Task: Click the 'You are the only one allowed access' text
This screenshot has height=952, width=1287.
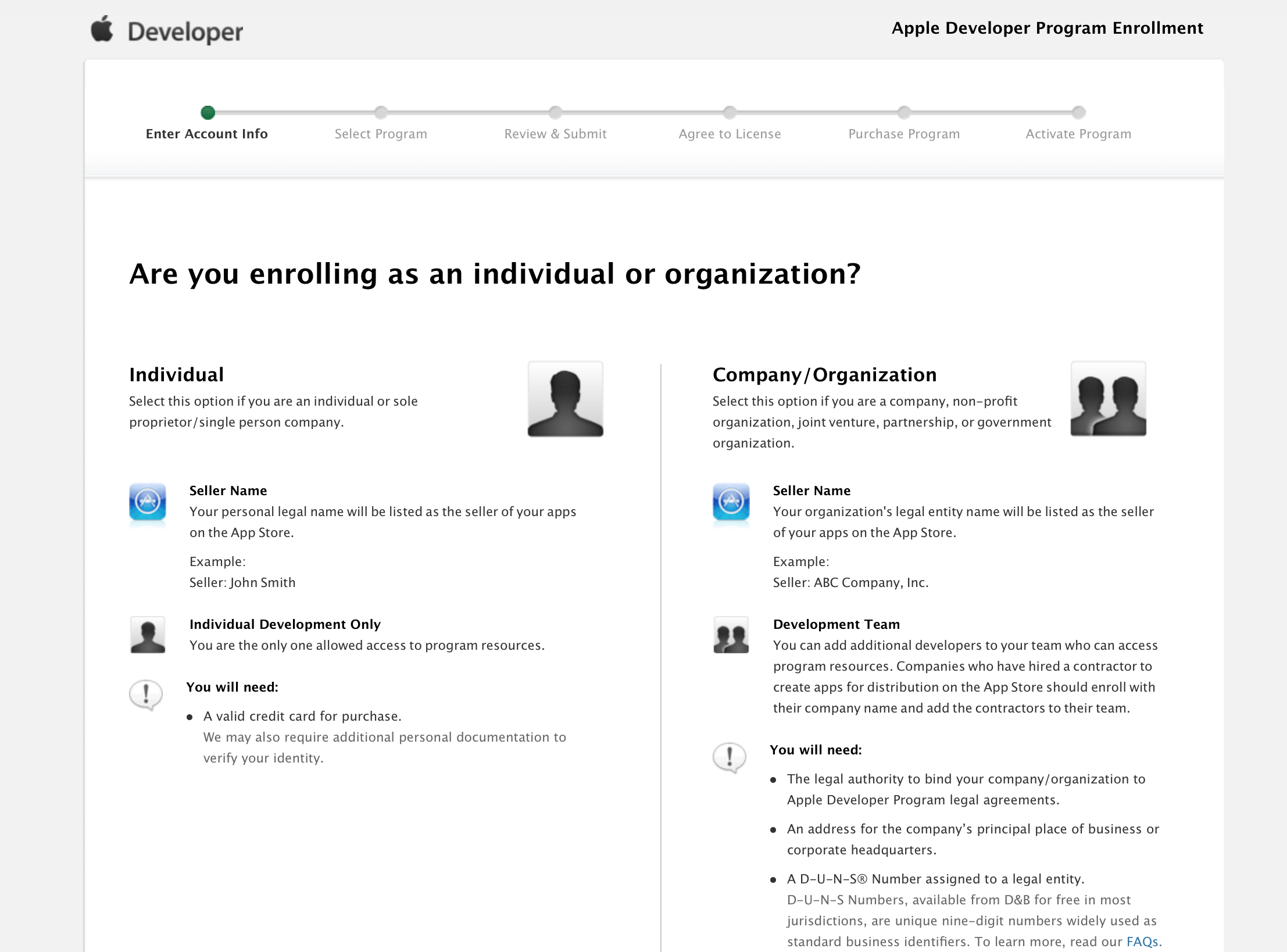Action: click(x=367, y=645)
